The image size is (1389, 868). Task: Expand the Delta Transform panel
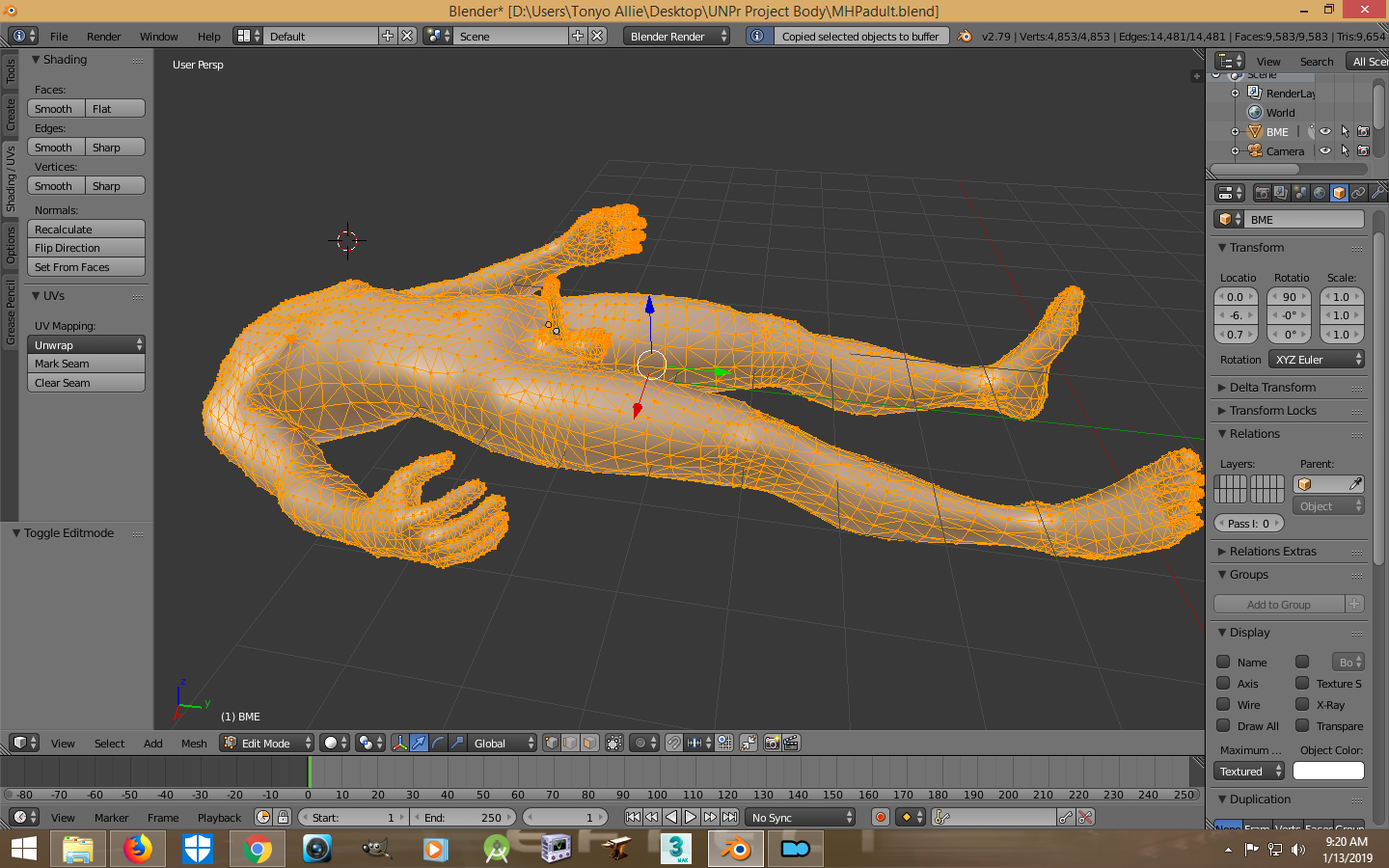[1271, 387]
